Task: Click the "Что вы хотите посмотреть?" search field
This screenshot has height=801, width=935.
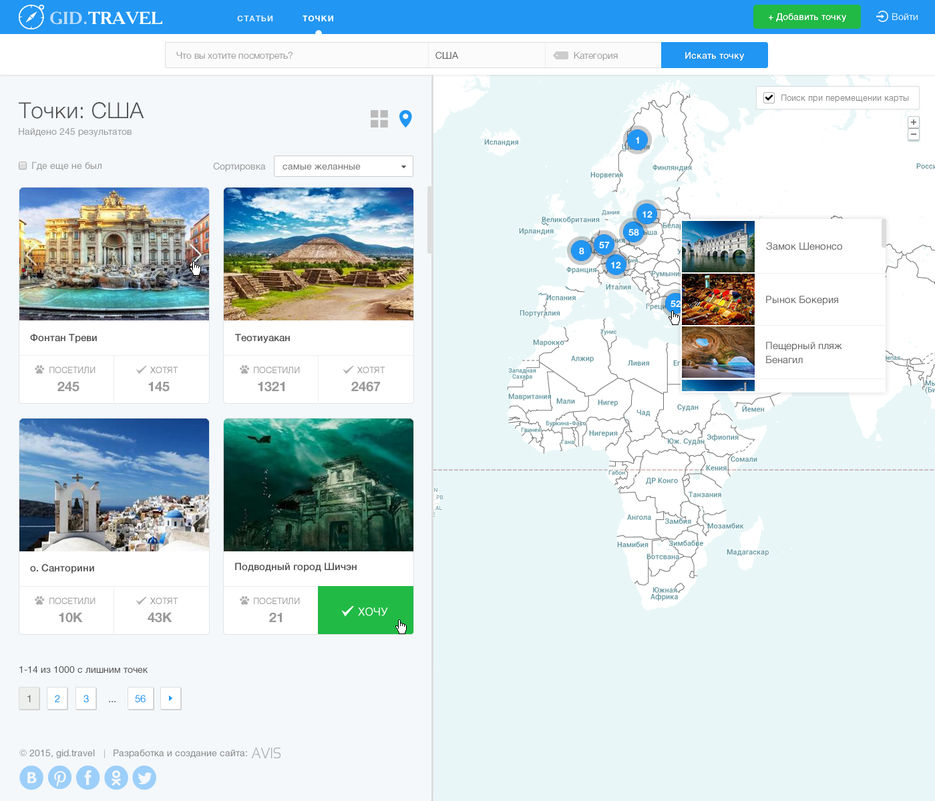Action: coord(296,55)
